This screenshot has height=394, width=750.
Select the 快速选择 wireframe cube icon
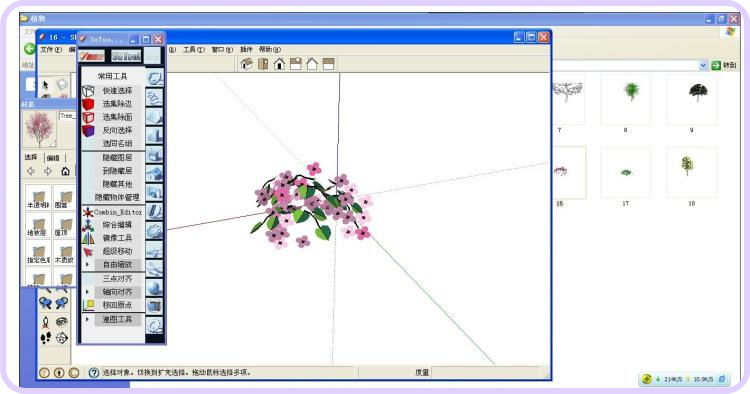(x=88, y=91)
